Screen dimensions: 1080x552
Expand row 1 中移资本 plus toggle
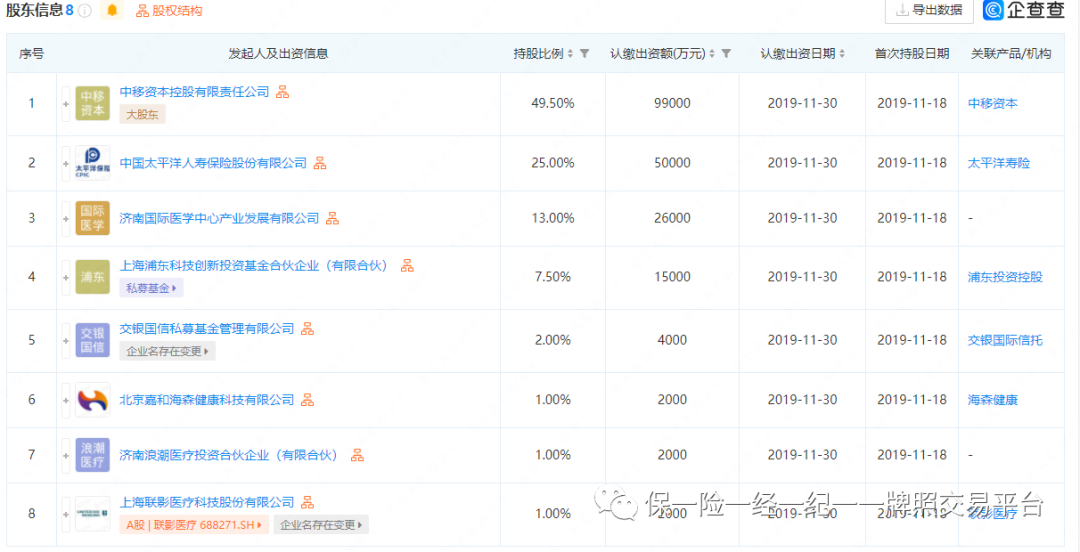pos(66,104)
